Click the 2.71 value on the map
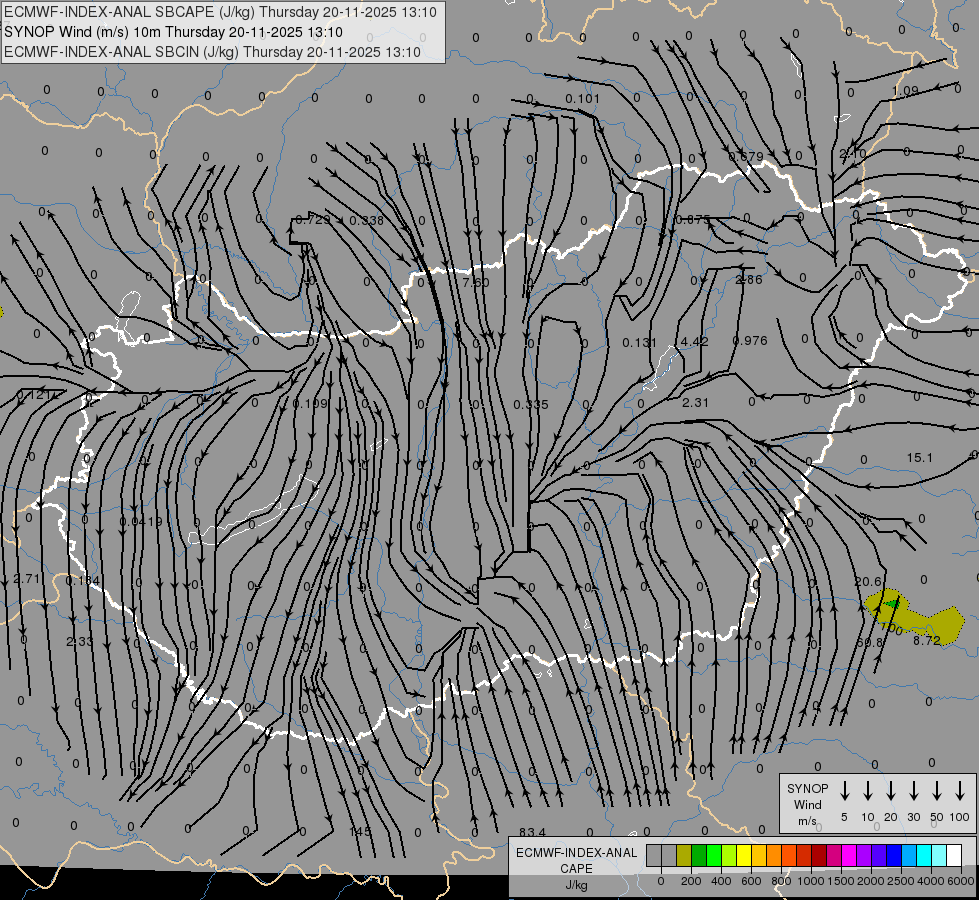This screenshot has width=979, height=900. tap(27, 579)
